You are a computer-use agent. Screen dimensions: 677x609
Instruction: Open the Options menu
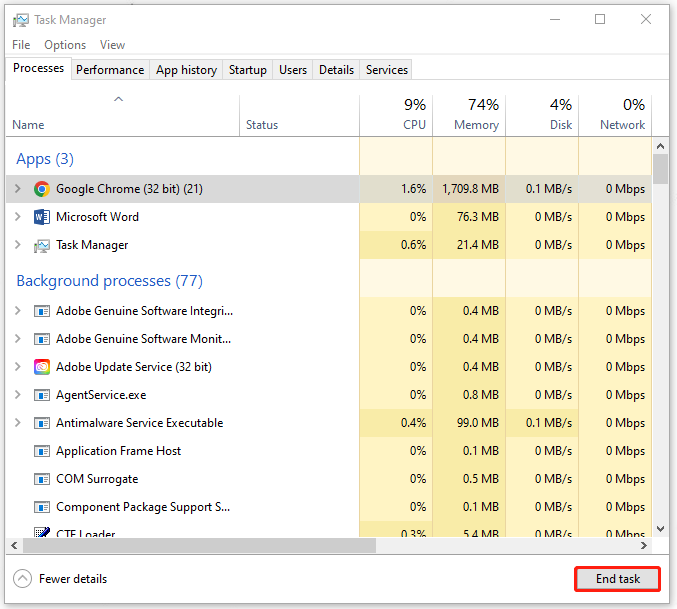[65, 45]
